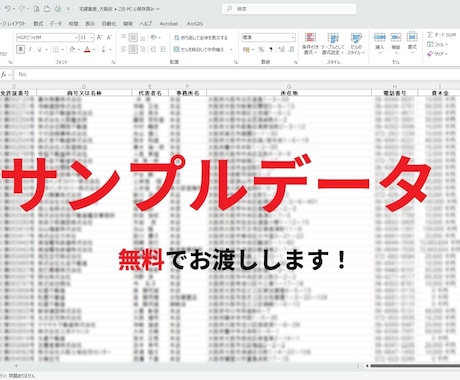Viewport: 460px width, 380px height.
Task: Toggle Align Right horizontal alignment
Action: pos(143,49)
